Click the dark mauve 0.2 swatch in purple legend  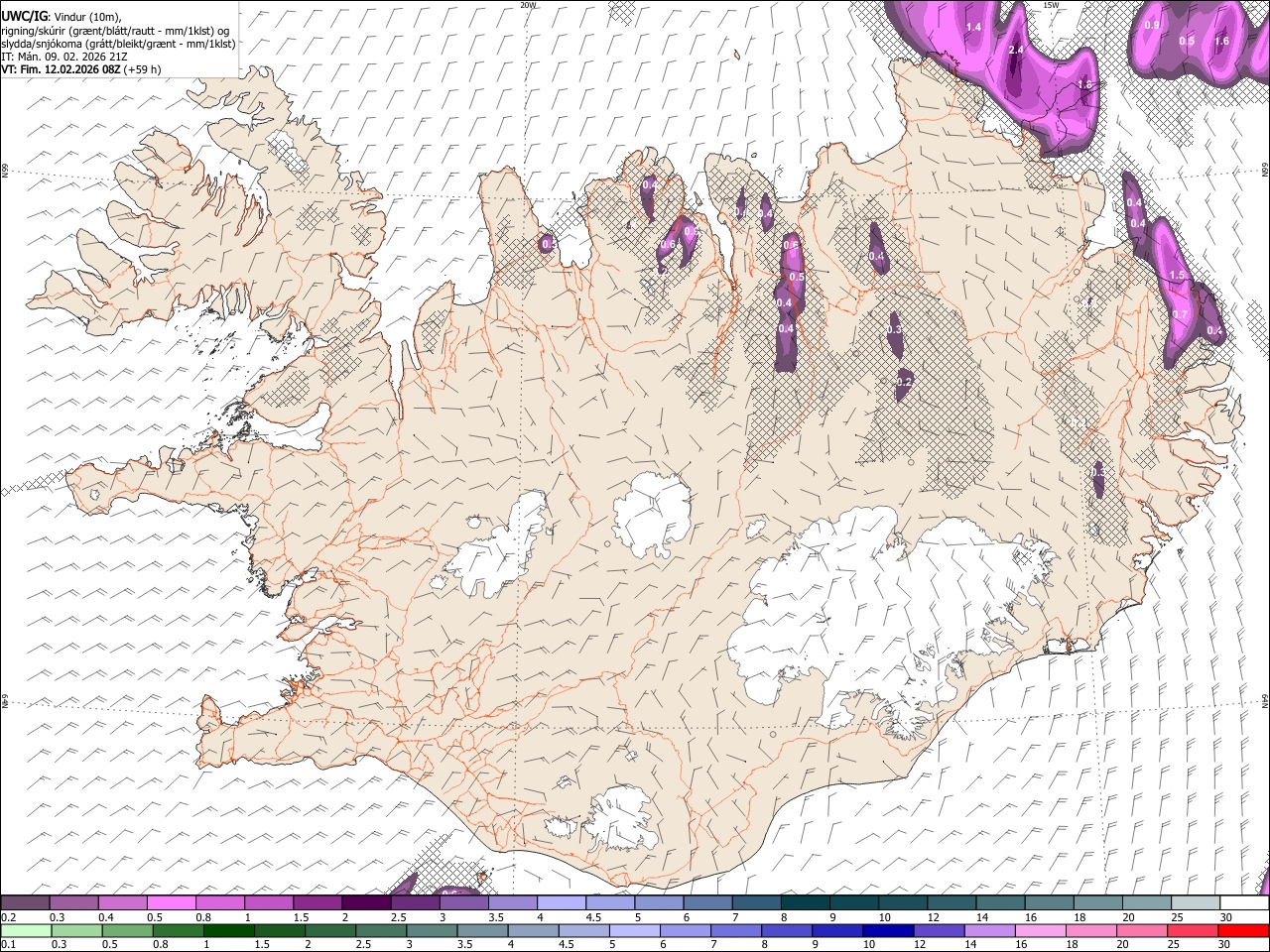(x=25, y=903)
